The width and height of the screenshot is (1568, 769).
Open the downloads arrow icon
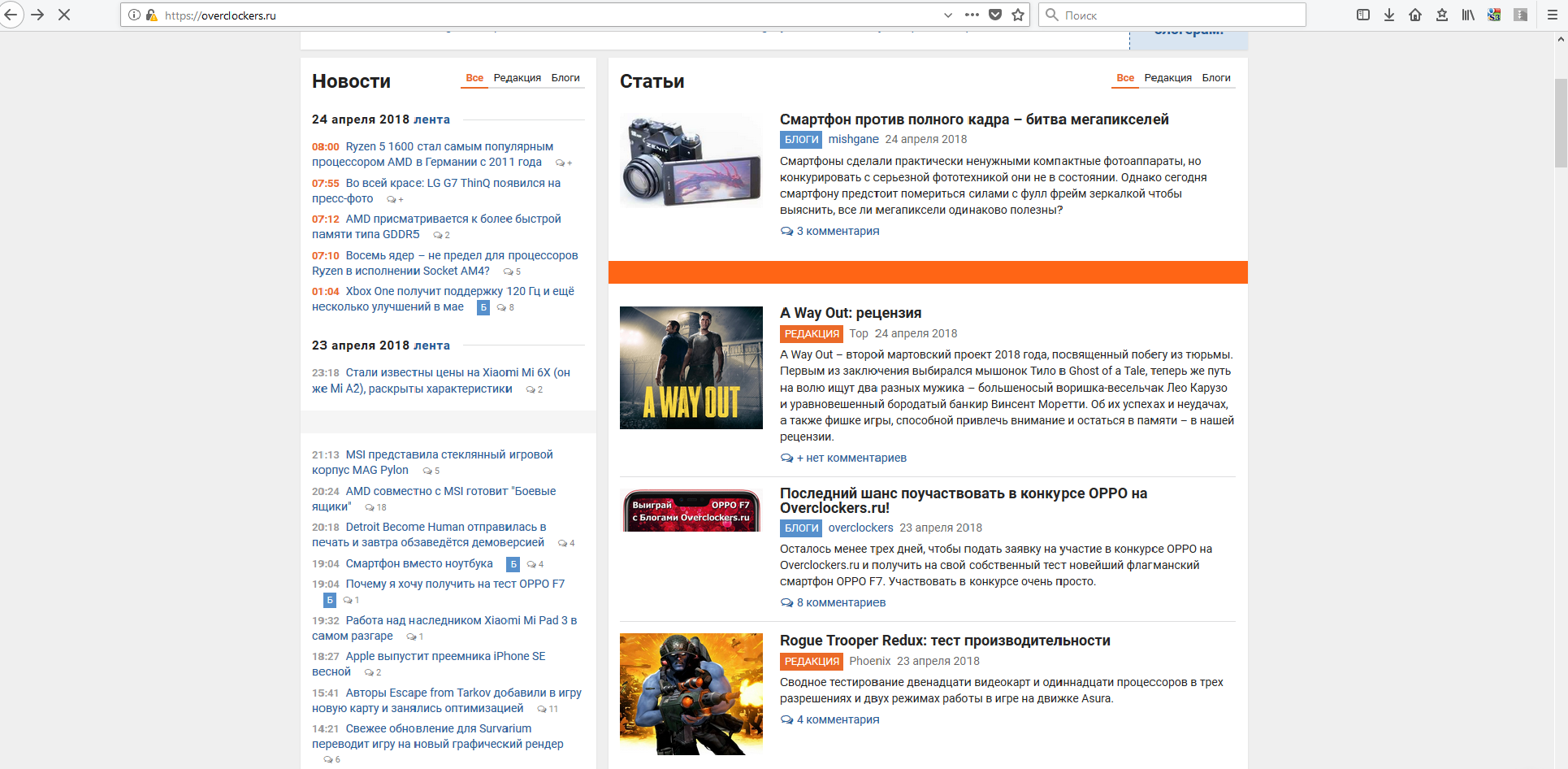coord(1389,15)
